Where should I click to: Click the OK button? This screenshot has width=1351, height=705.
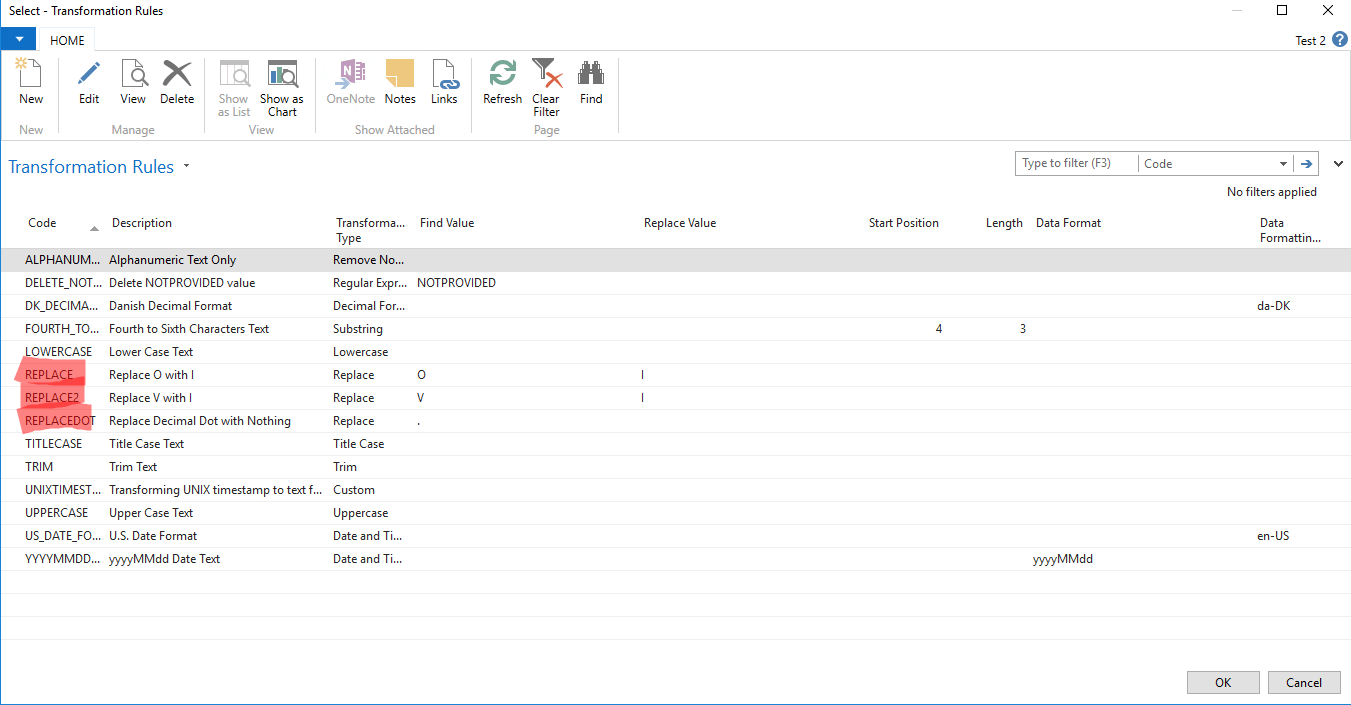pos(1223,682)
